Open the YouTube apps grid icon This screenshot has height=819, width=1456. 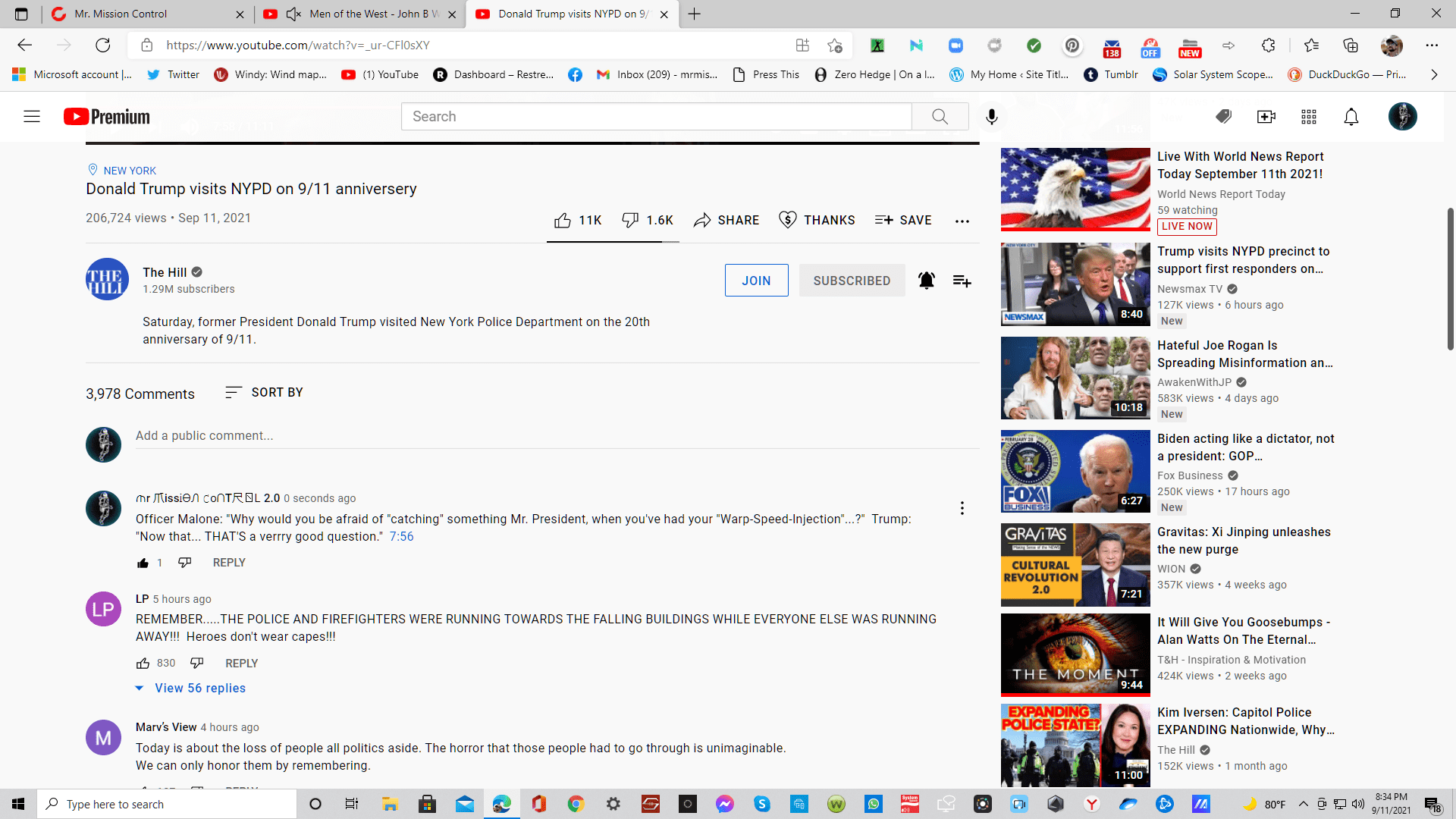click(x=1308, y=117)
